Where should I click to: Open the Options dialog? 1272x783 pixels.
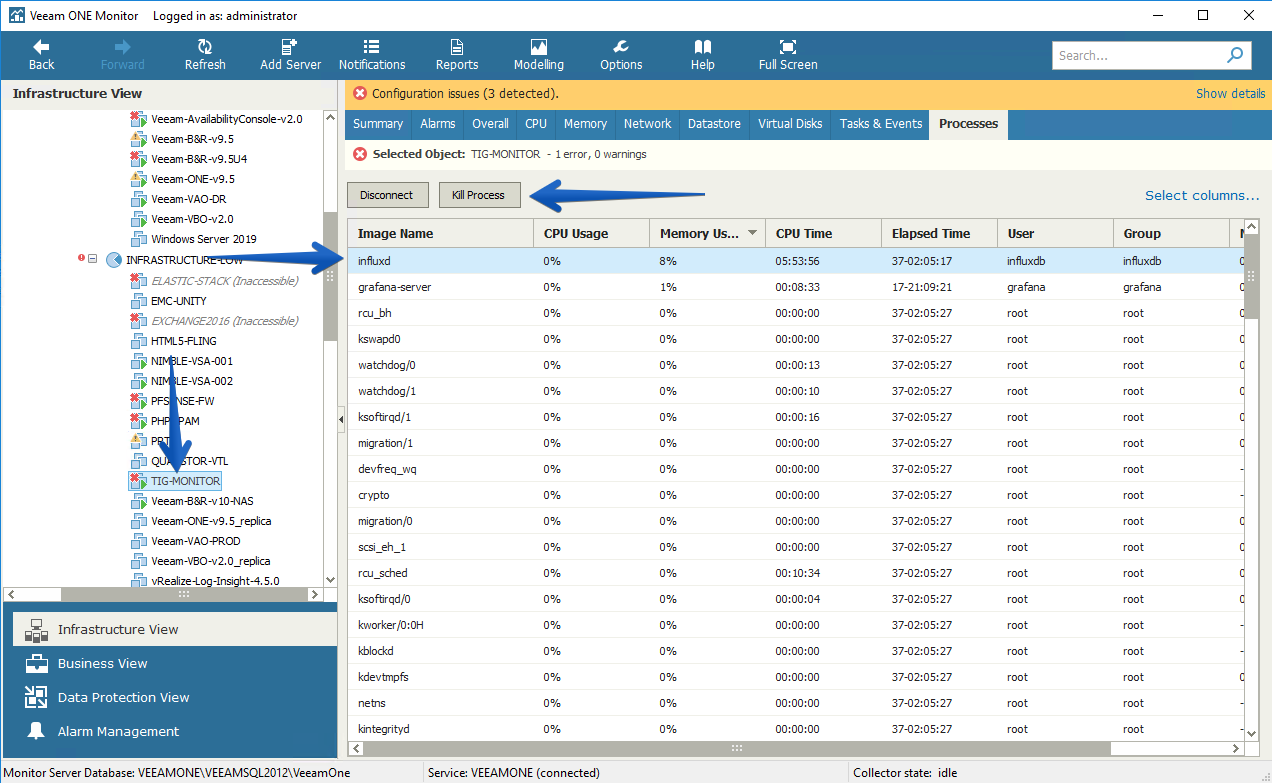click(x=621, y=55)
